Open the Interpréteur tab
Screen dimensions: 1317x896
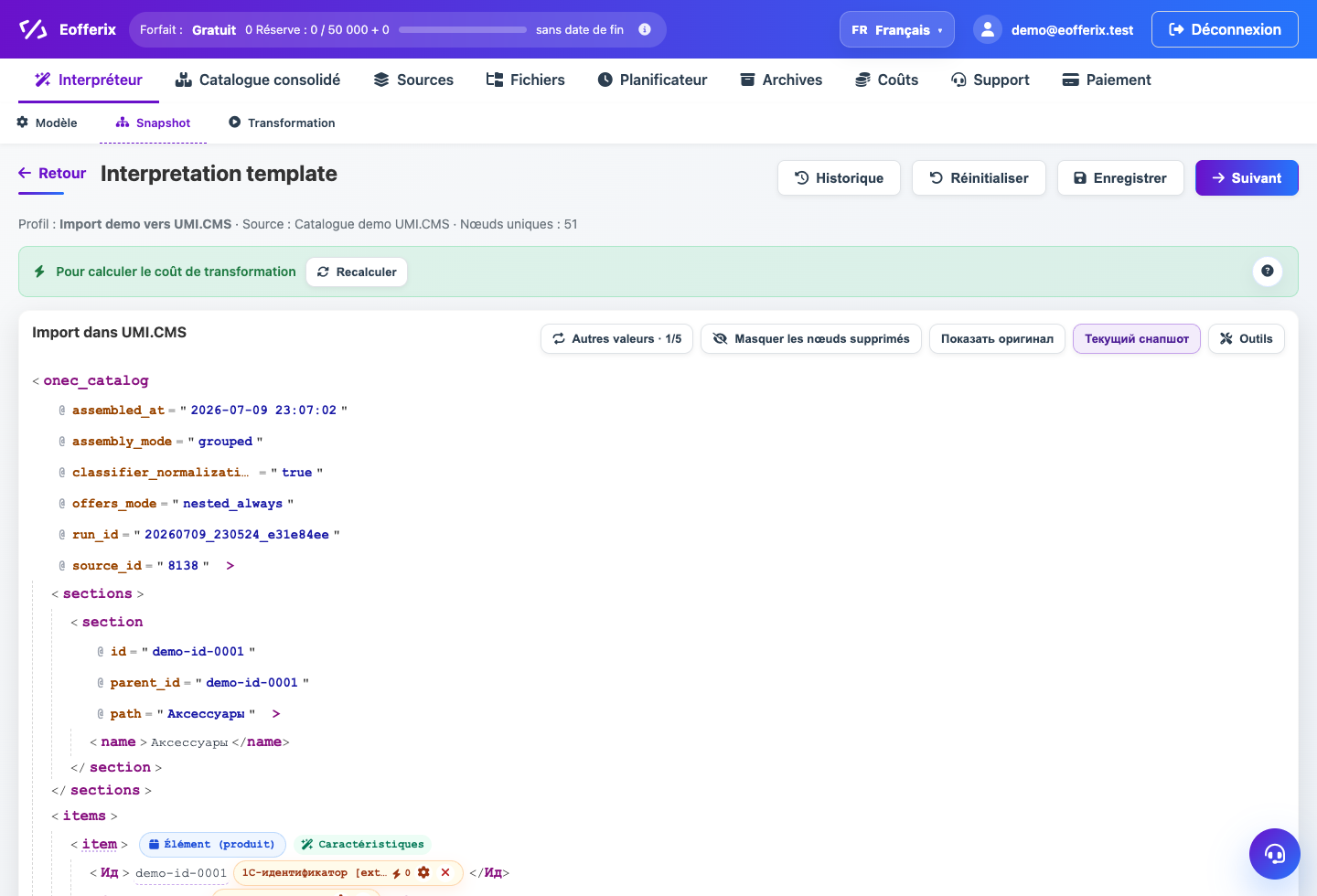[x=89, y=80]
